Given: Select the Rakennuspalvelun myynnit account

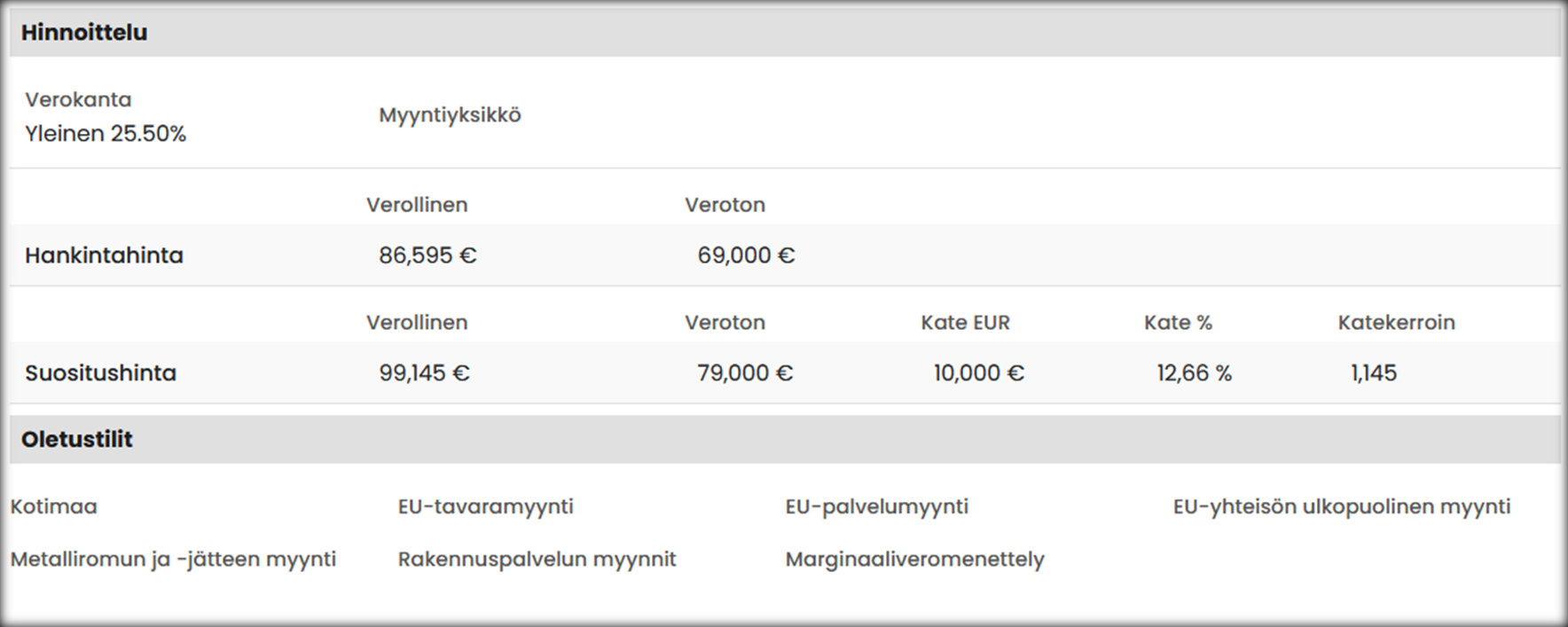Looking at the screenshot, I should coord(537,559).
